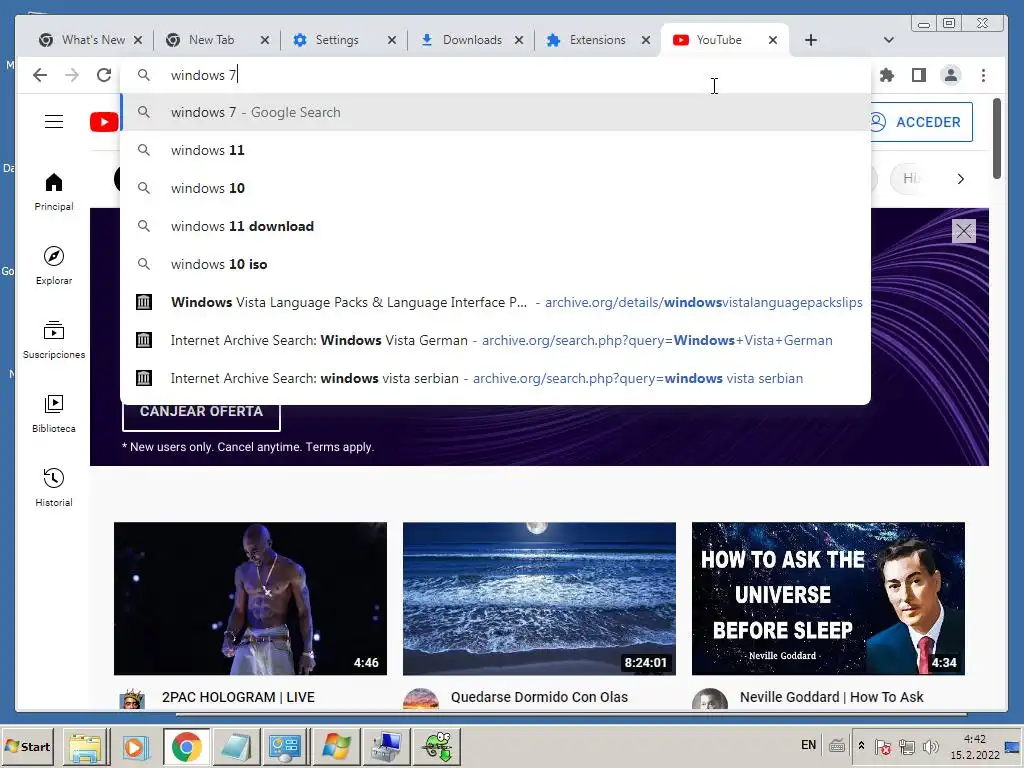The height and width of the screenshot is (768, 1024).
Task: Click the address bar showing windows 7
Action: click(x=495, y=75)
